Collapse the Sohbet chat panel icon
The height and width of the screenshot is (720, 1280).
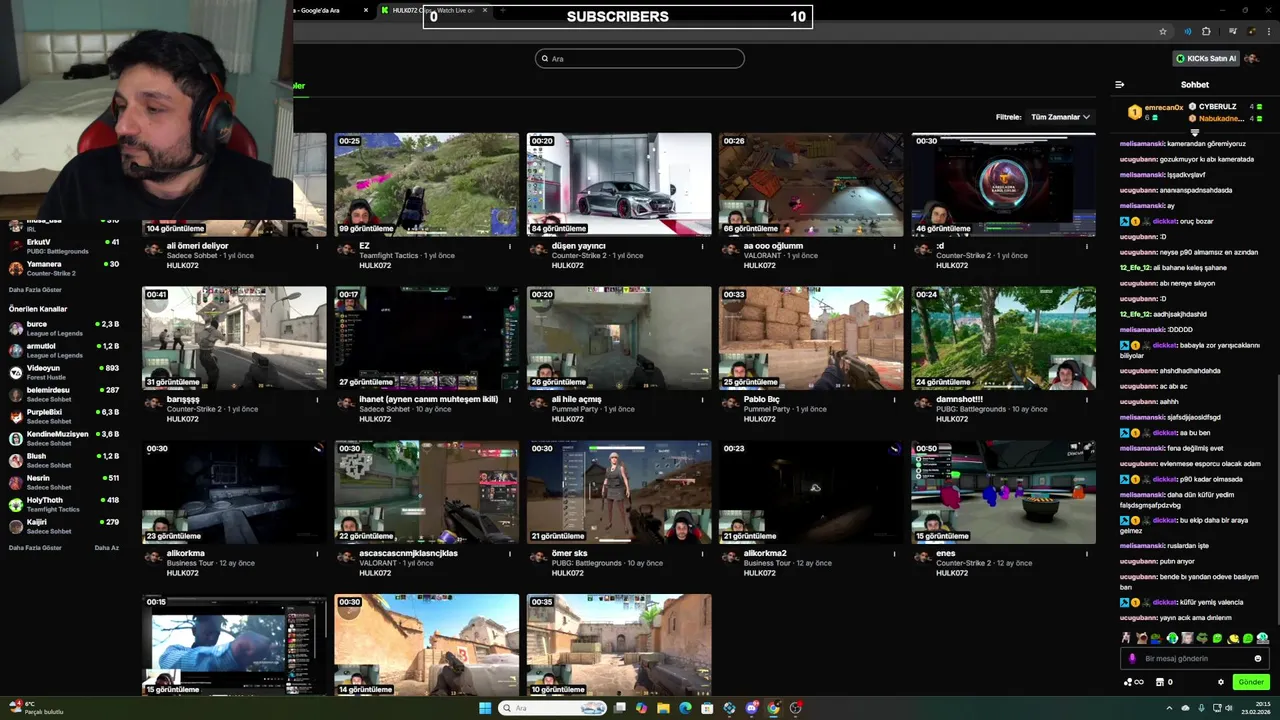pyautogui.click(x=1119, y=85)
